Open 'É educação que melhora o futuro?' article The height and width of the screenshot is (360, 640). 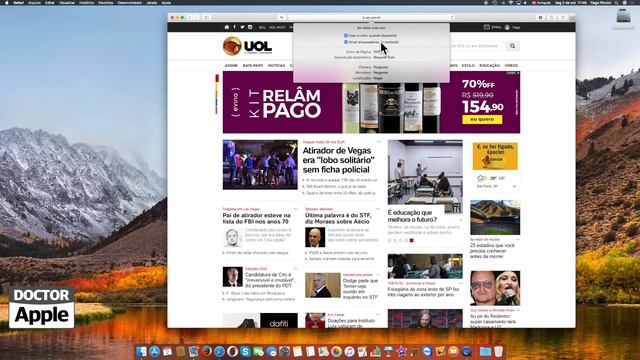point(412,216)
